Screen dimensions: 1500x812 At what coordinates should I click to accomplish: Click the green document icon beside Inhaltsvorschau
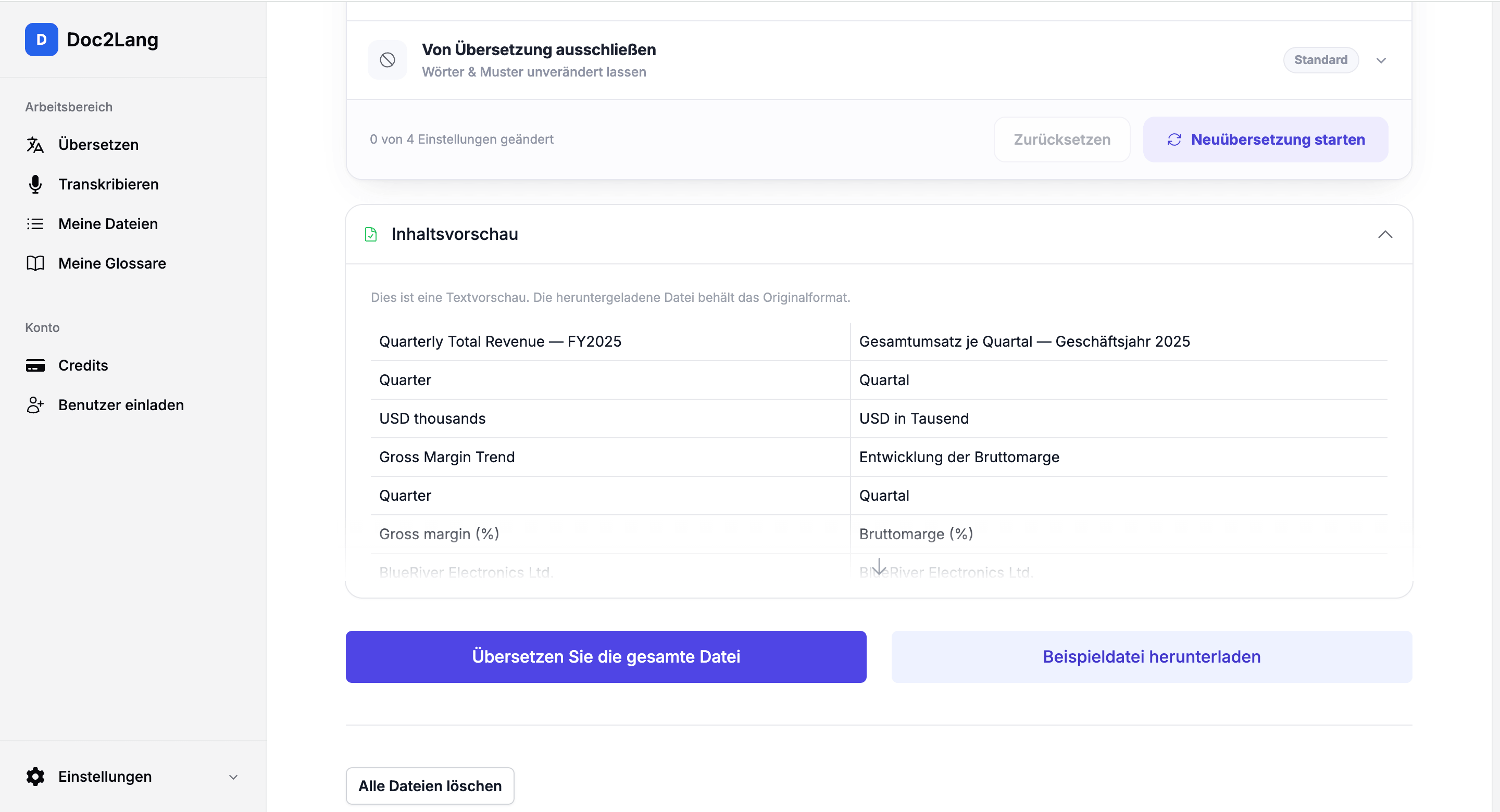(x=371, y=235)
